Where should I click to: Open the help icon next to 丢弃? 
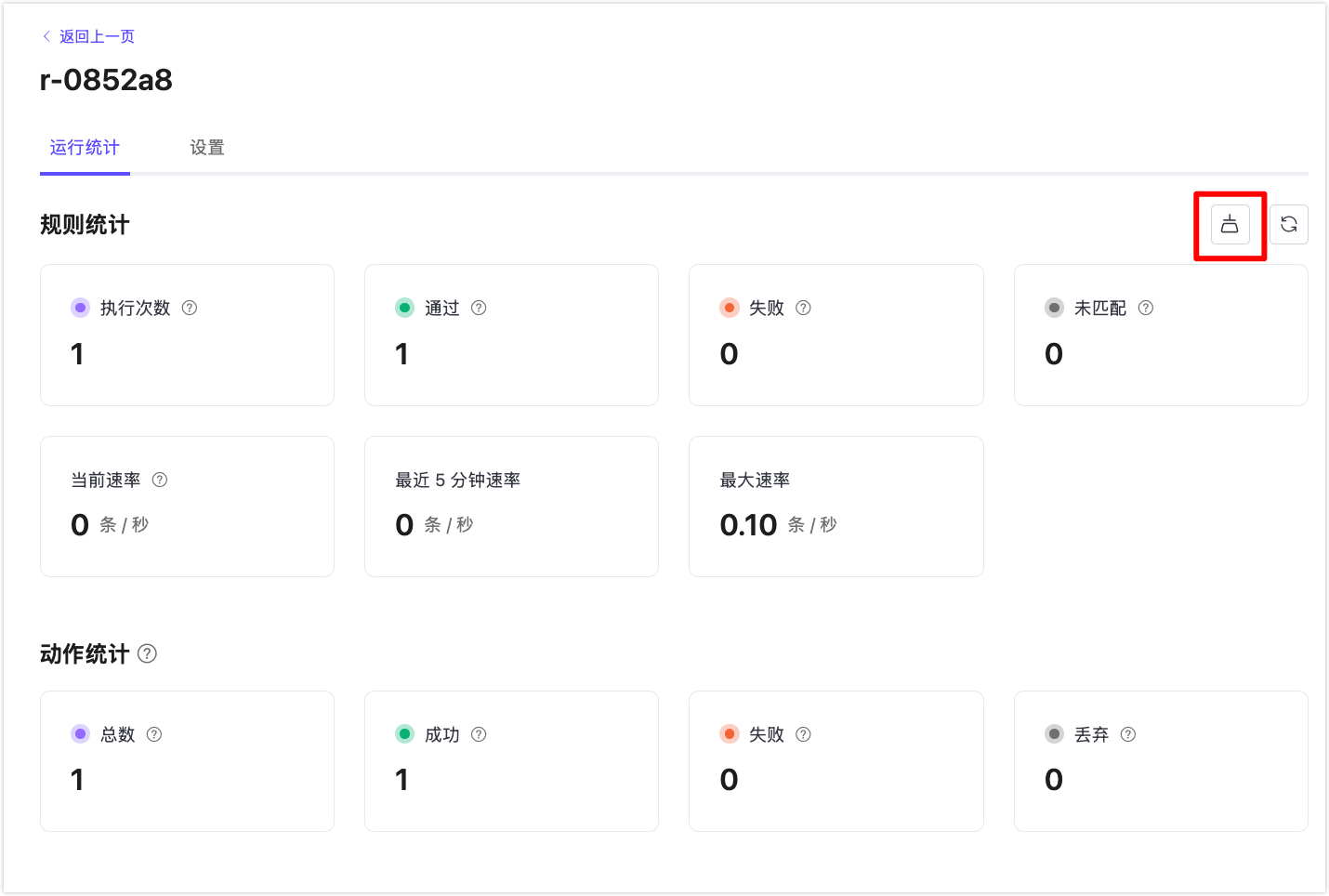(1127, 733)
